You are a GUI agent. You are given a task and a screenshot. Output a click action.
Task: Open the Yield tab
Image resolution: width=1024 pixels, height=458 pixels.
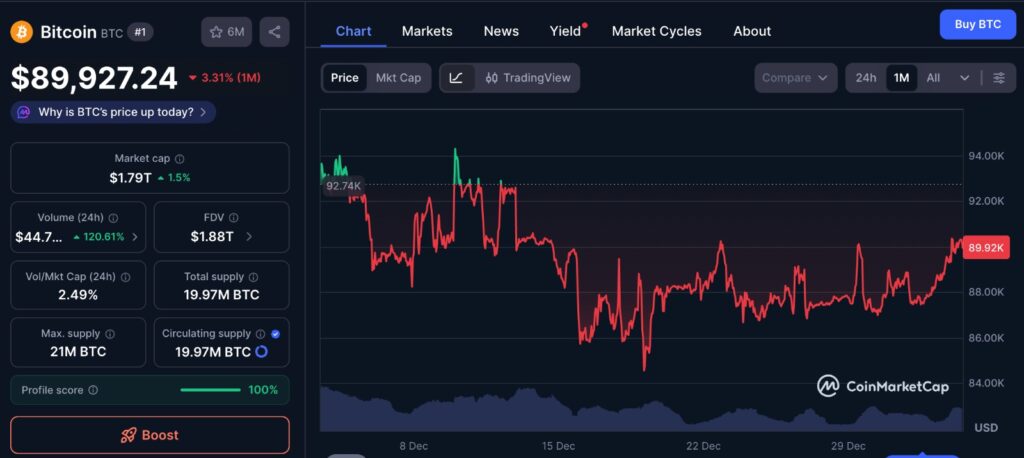pyautogui.click(x=566, y=31)
